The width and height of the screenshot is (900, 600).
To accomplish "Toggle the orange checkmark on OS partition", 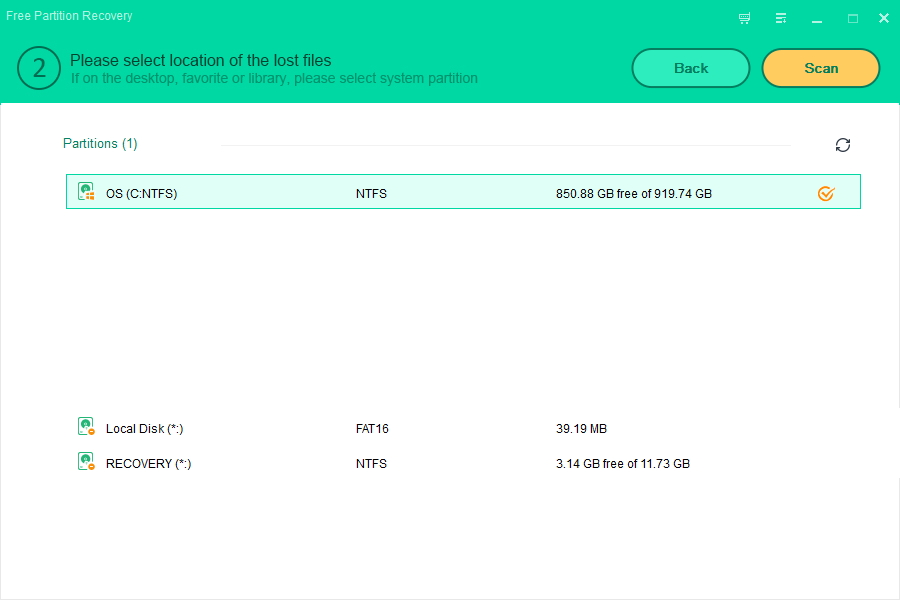I will [x=826, y=193].
